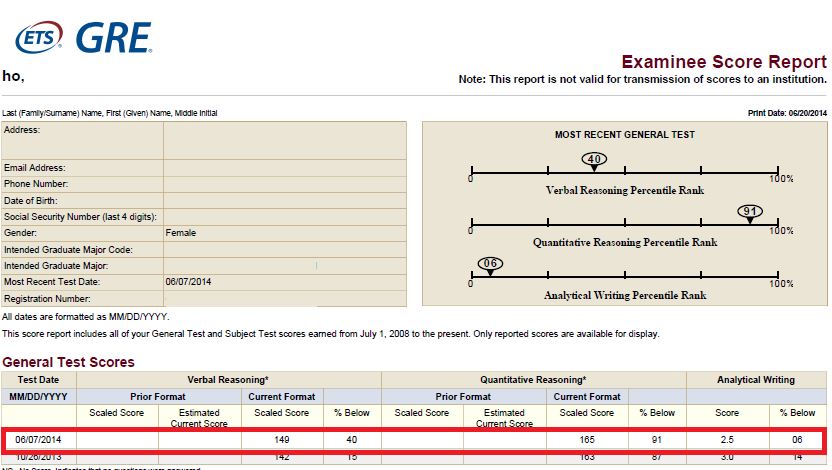Select the sentence about scores earned from July 1, 2008

[x=331, y=334]
